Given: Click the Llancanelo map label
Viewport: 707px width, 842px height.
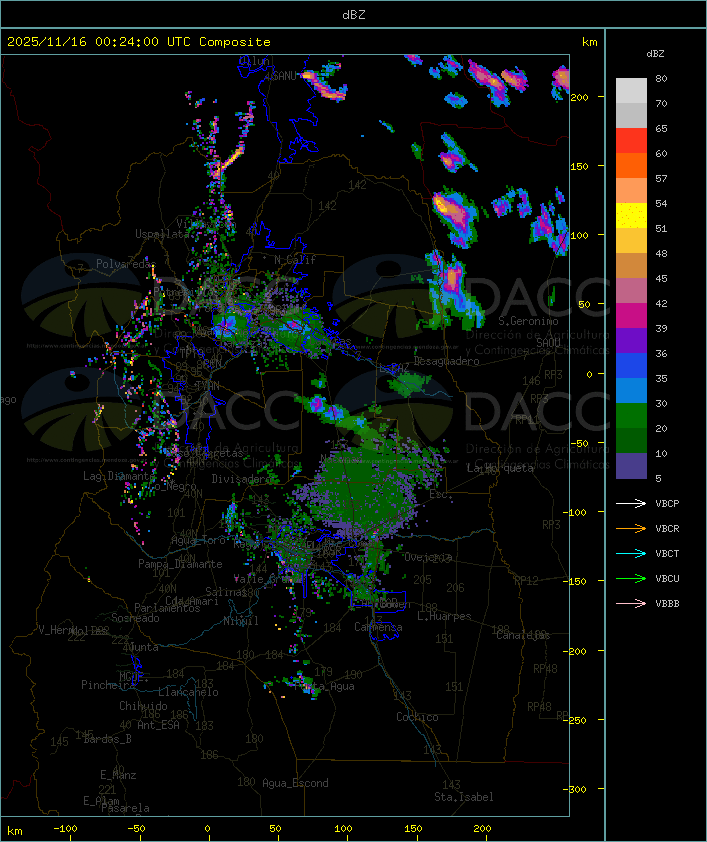Looking at the screenshot, I should point(188,692).
